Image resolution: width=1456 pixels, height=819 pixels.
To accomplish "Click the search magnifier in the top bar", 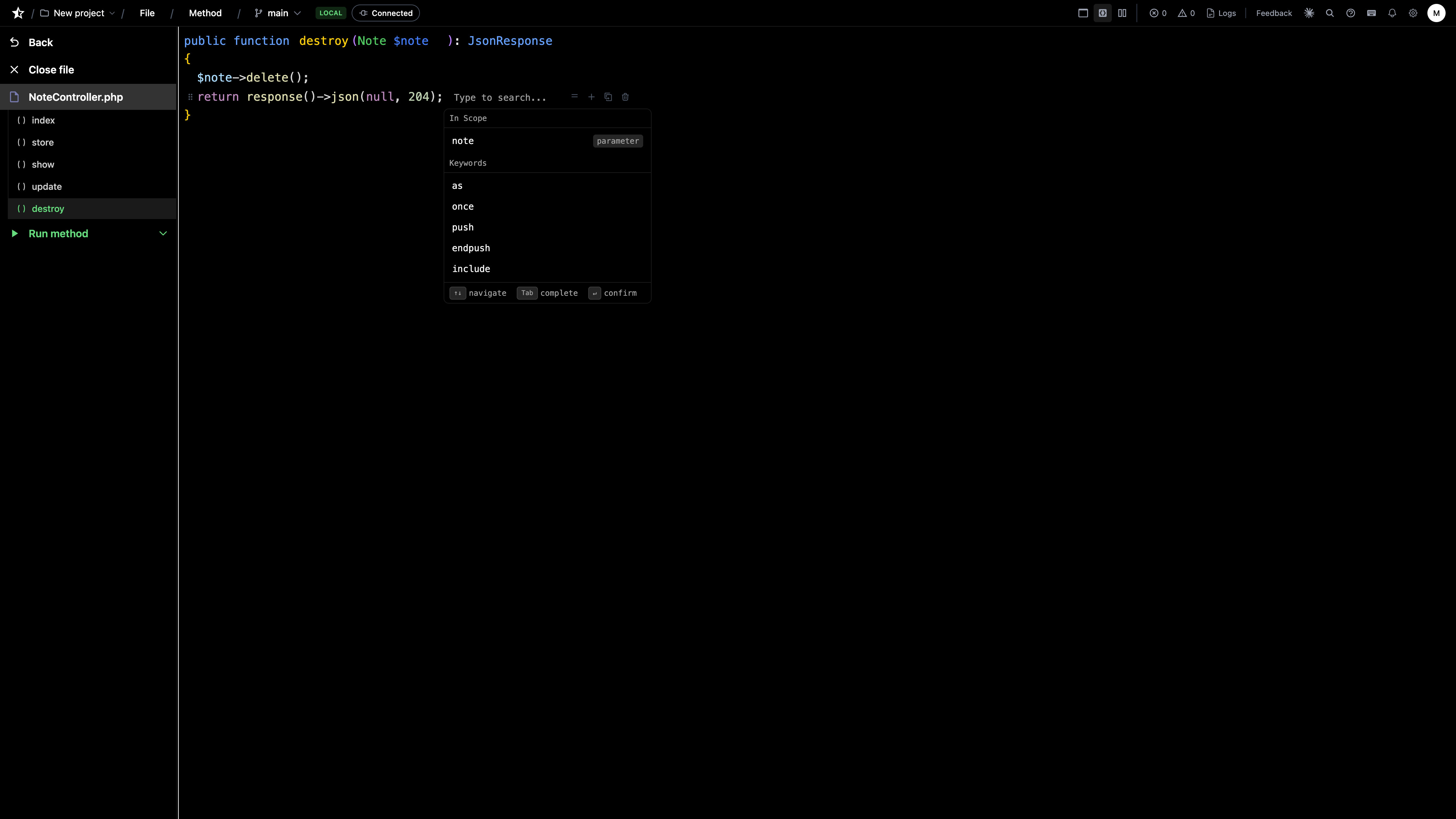I will click(1329, 12).
